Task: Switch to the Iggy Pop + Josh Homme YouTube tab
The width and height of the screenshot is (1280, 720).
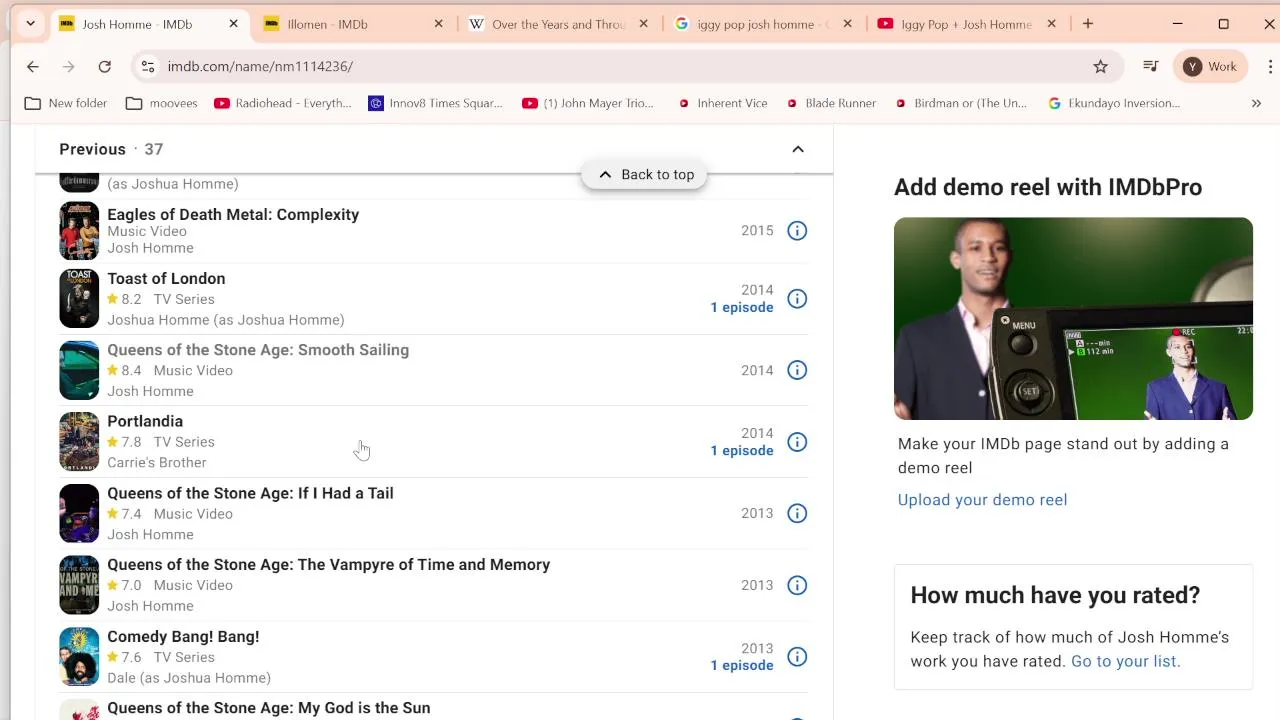Action: 965,24
